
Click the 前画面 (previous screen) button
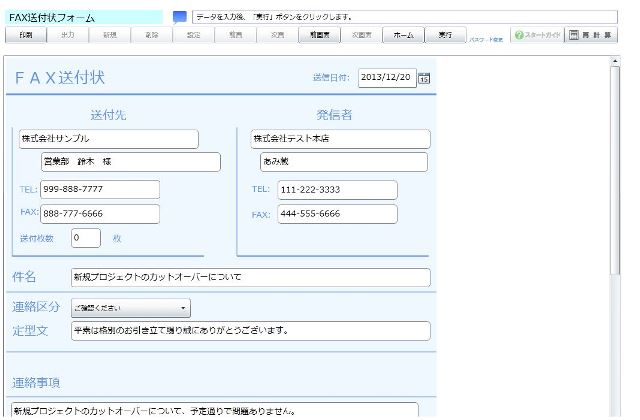[x=316, y=34]
